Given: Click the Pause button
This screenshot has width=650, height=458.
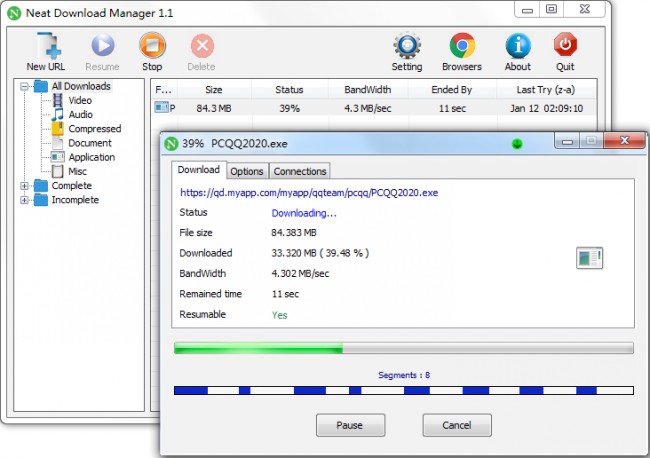Looking at the screenshot, I should [x=350, y=425].
